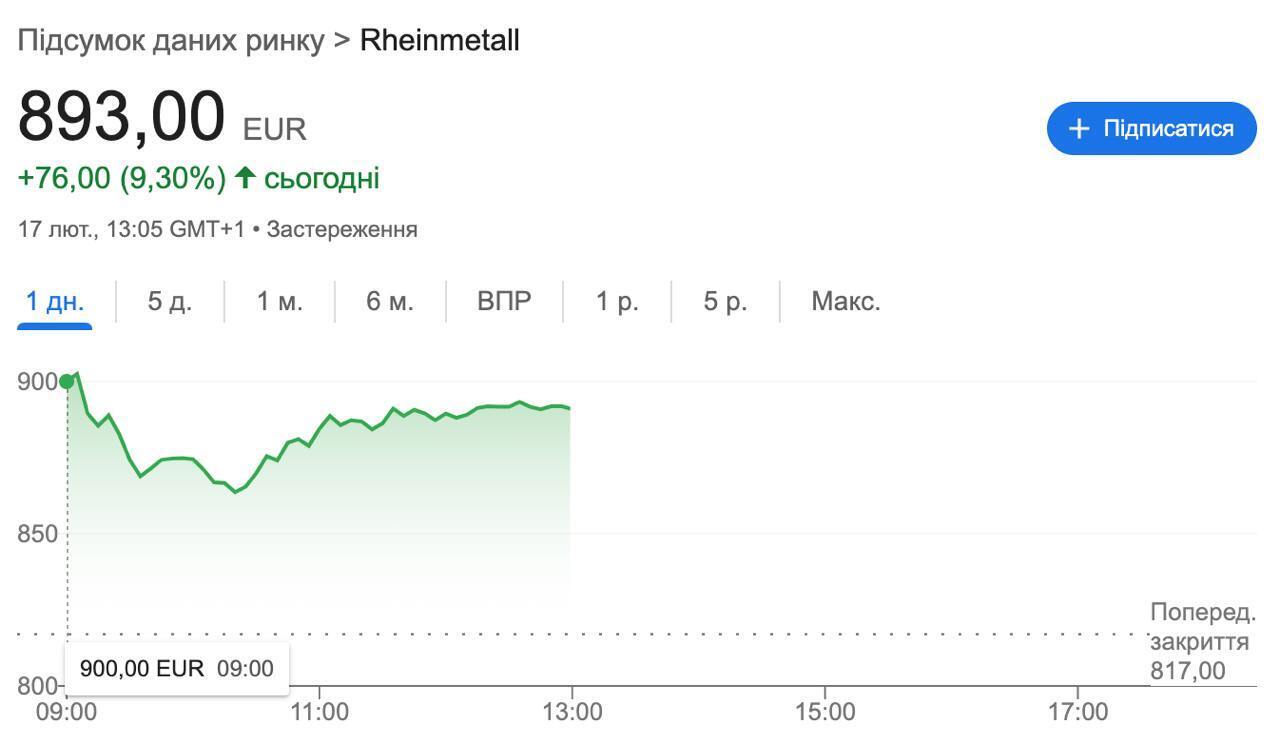1280x744 pixels.
Task: Click the Rheinmetall breadcrumb title
Action: pyautogui.click(x=439, y=41)
